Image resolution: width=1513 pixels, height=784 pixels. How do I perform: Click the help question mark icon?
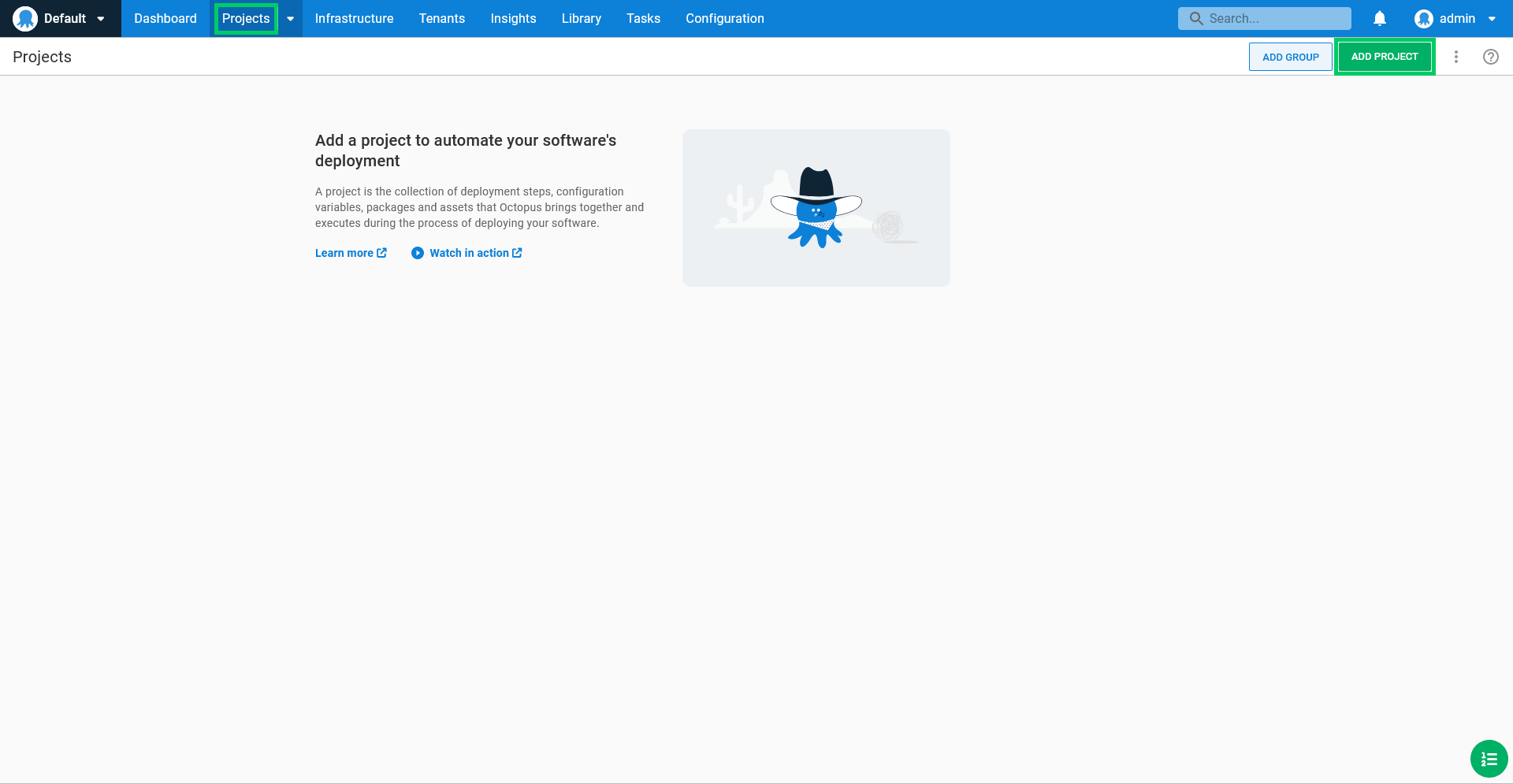coord(1491,57)
